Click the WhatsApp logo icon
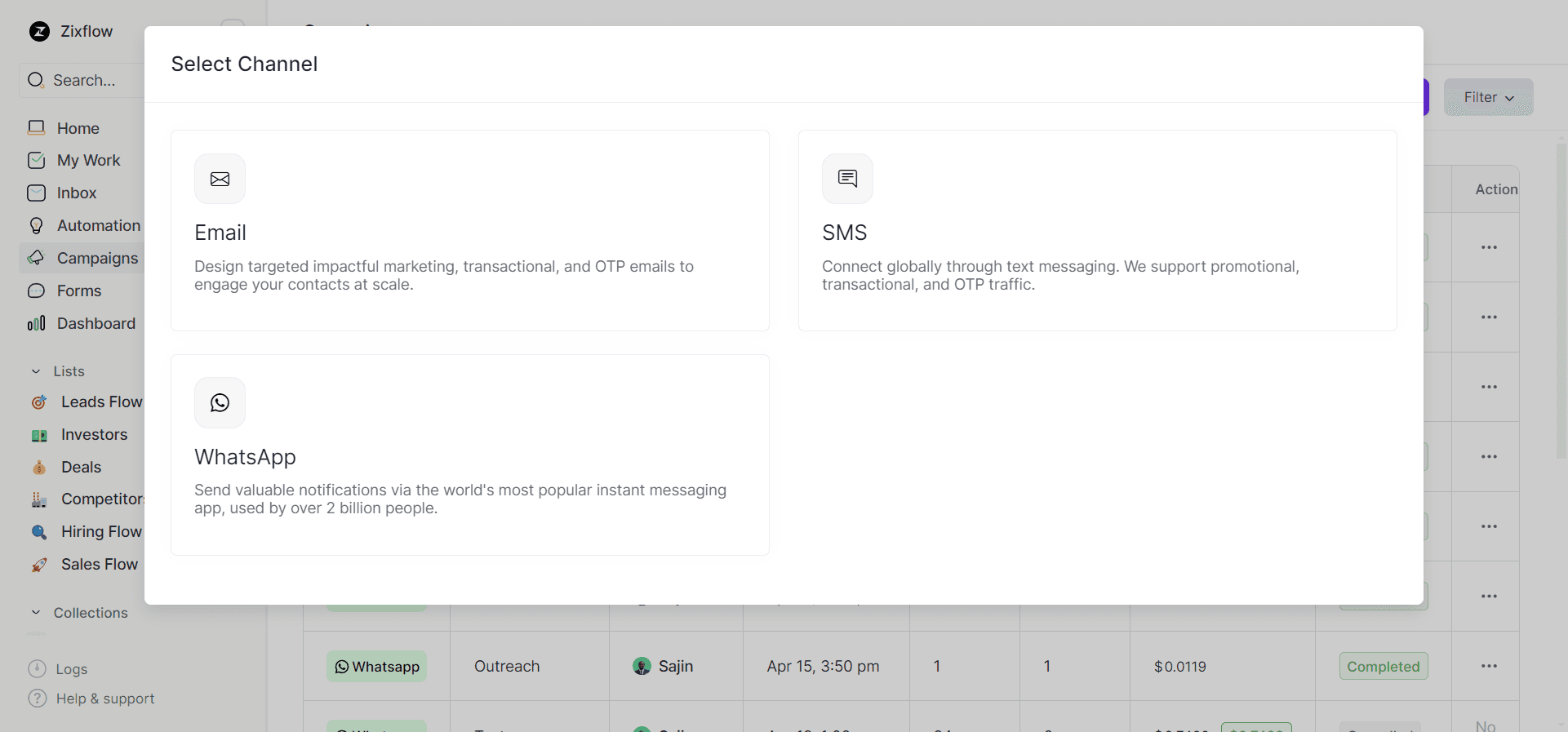The width and height of the screenshot is (1568, 732). pyautogui.click(x=220, y=402)
